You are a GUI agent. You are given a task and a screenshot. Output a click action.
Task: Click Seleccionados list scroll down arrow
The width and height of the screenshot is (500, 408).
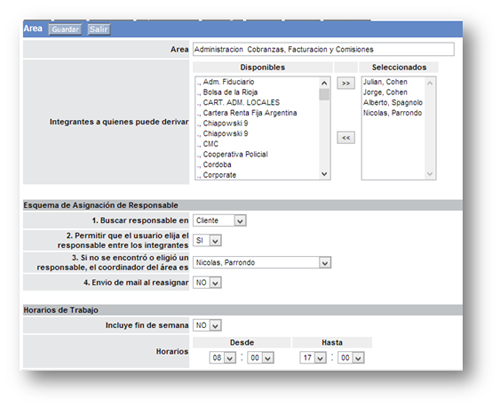tap(430, 174)
